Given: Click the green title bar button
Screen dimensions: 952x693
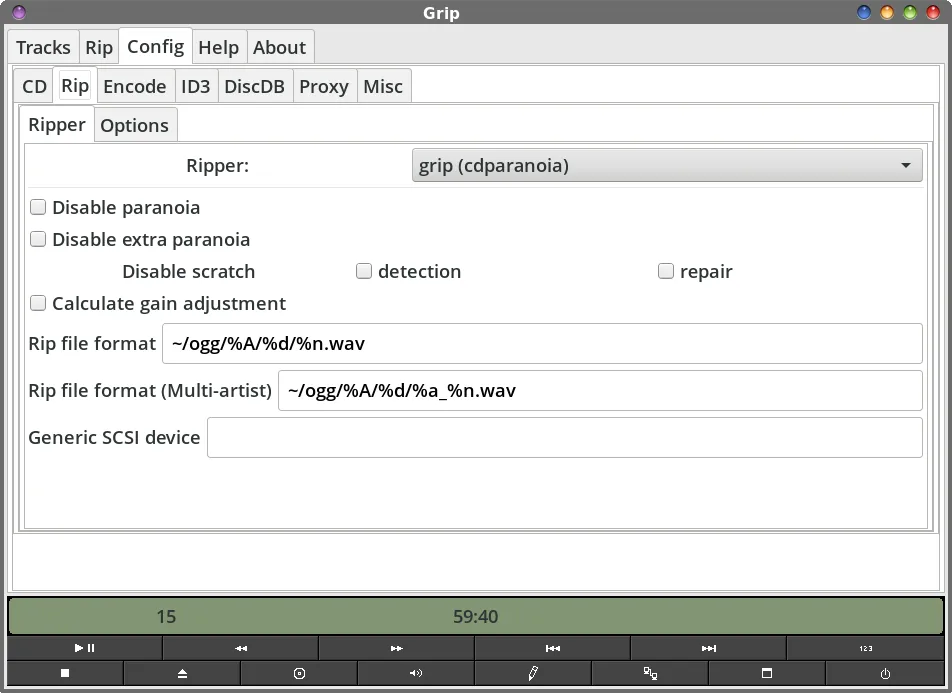Looking at the screenshot, I should [x=910, y=12].
